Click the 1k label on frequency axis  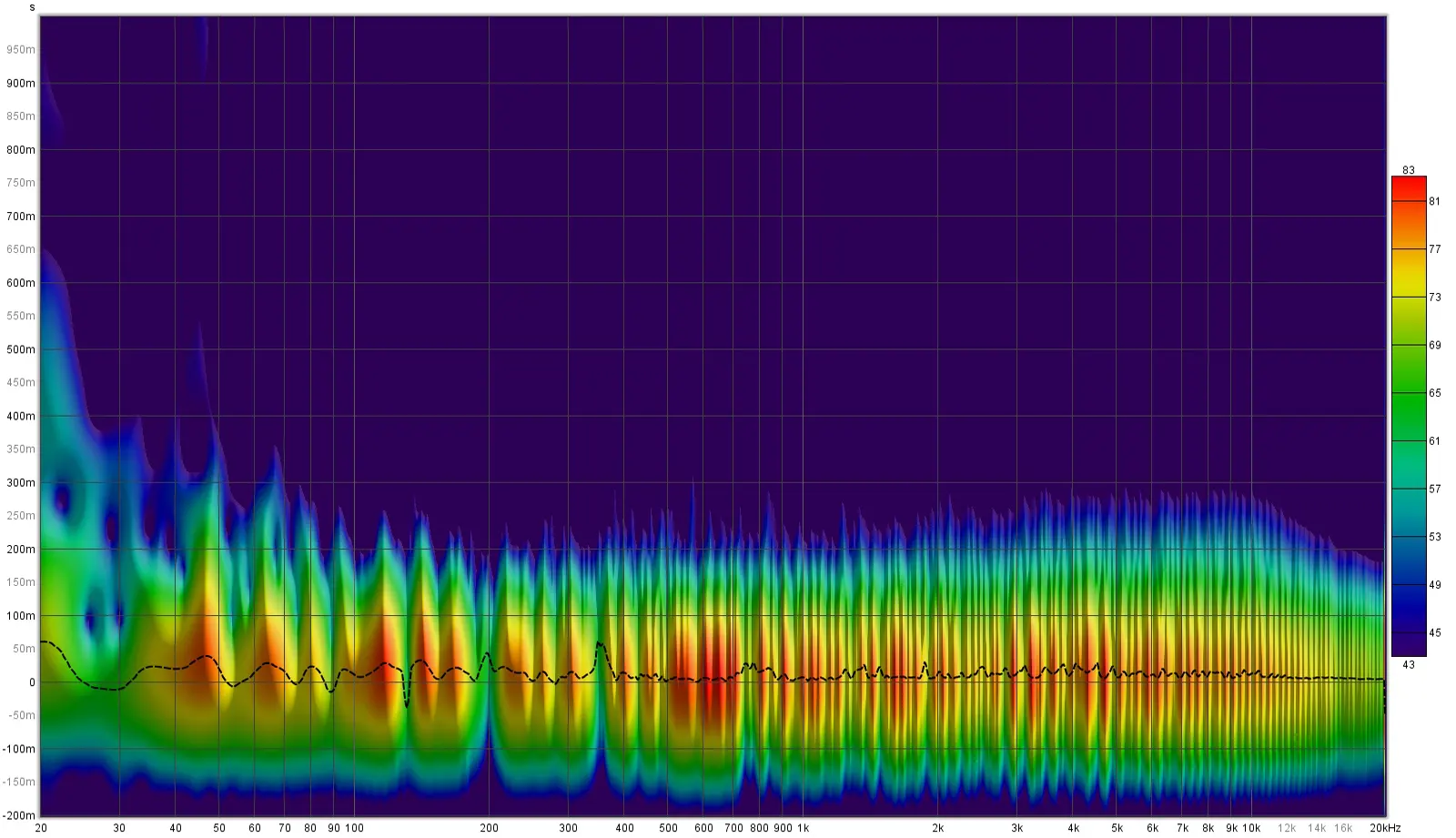coord(803,828)
